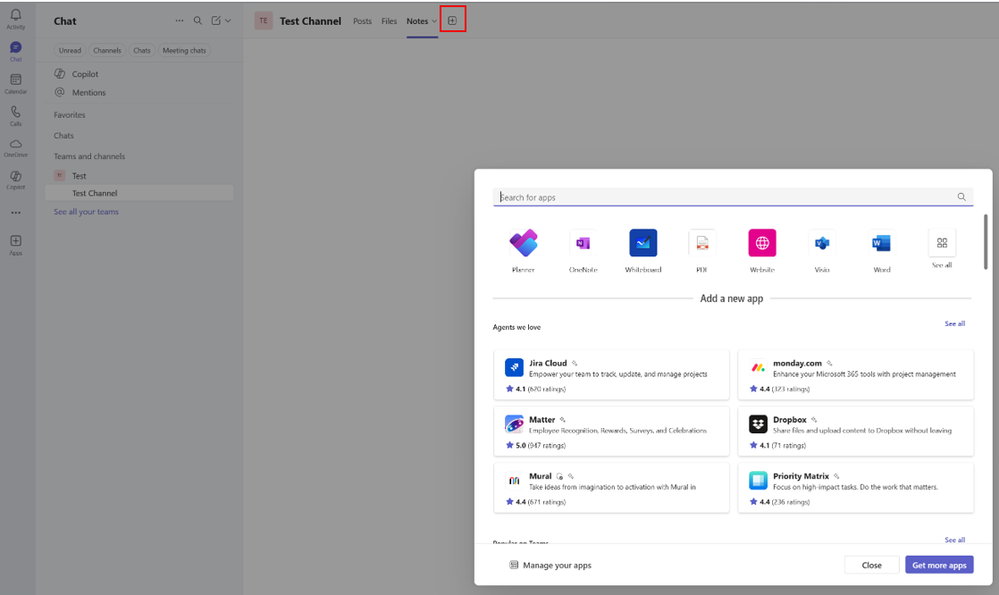This screenshot has height=595, width=999.
Task: Switch to the Posts tab
Action: tap(362, 21)
